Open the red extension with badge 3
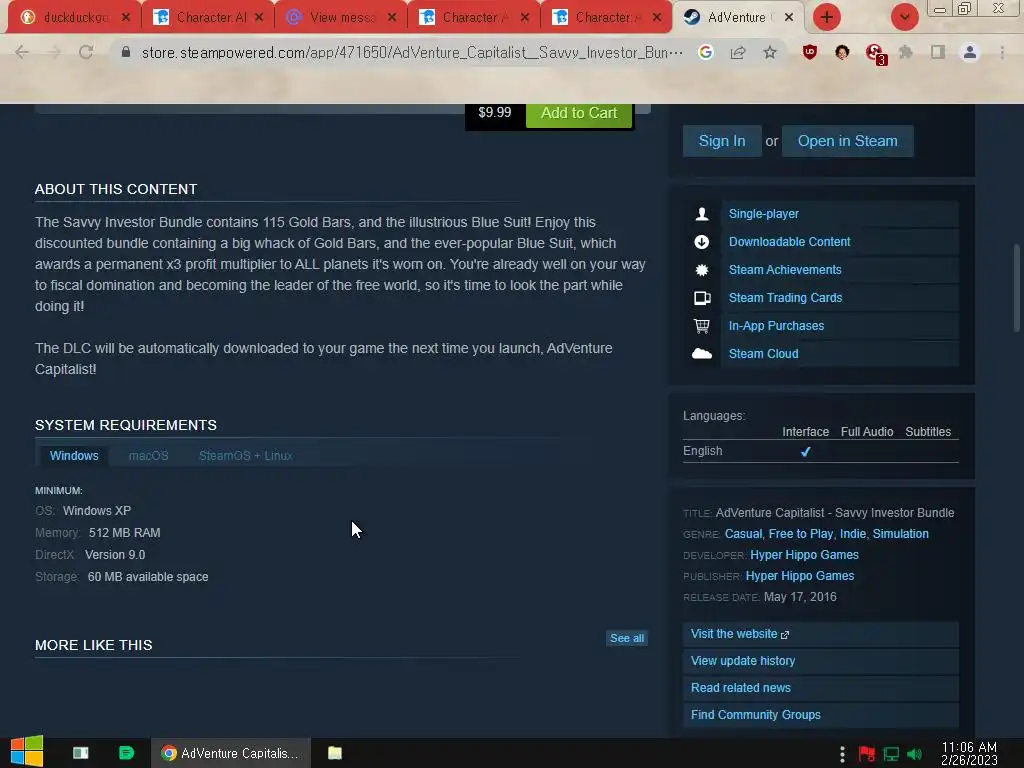This screenshot has width=1024, height=768. pyautogui.click(x=874, y=54)
